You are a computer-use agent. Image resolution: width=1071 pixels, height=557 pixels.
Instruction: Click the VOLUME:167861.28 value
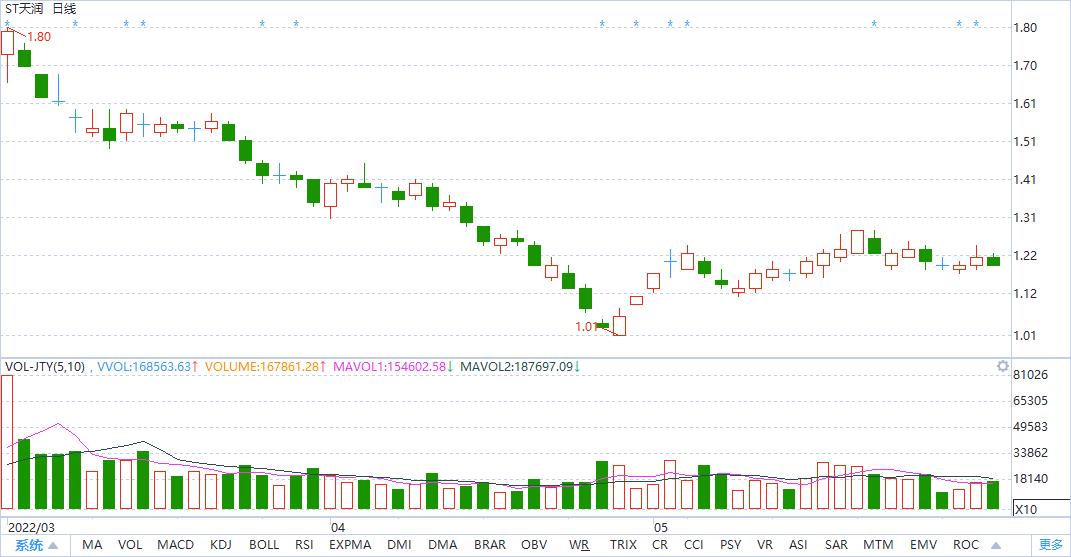point(262,367)
